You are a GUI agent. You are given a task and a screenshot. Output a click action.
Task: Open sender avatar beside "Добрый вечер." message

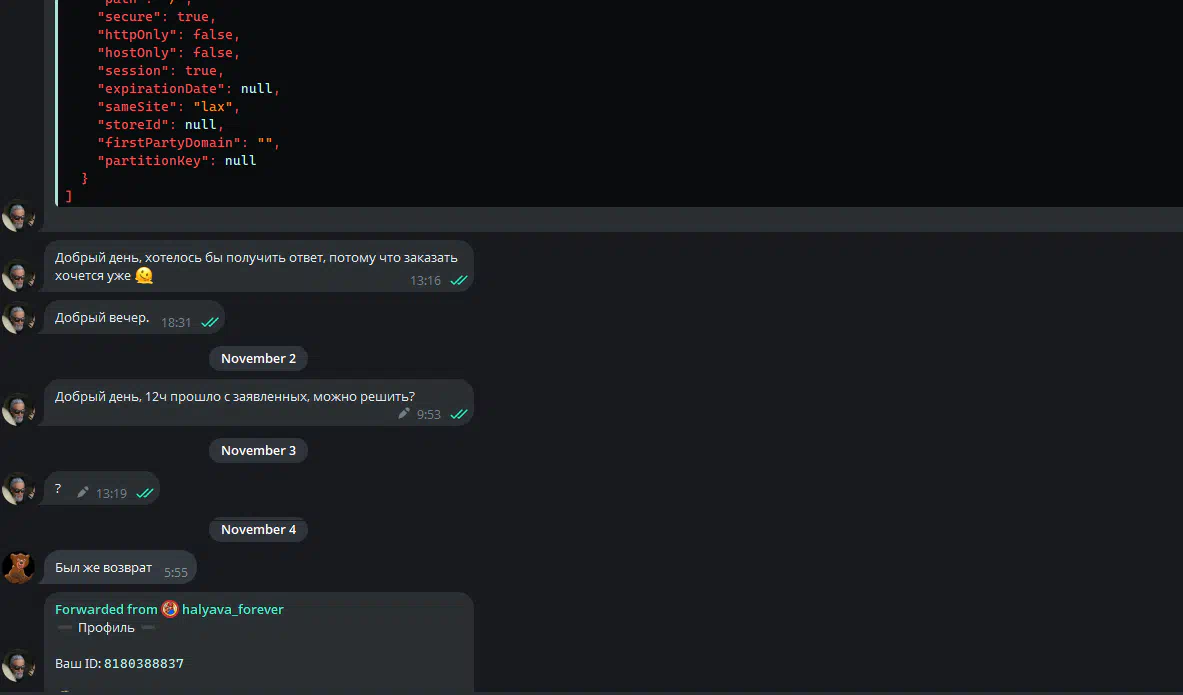(18, 319)
